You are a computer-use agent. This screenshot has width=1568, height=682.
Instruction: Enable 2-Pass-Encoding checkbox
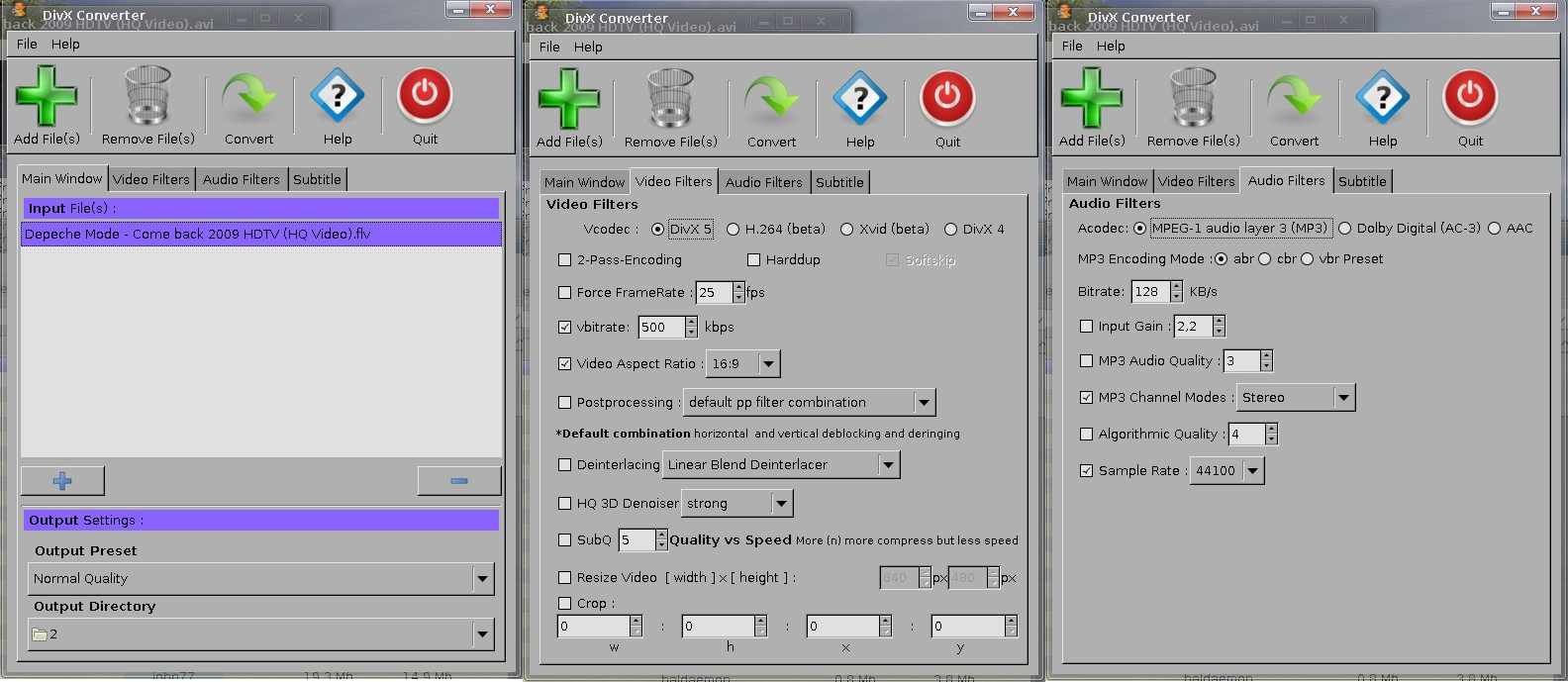565,260
